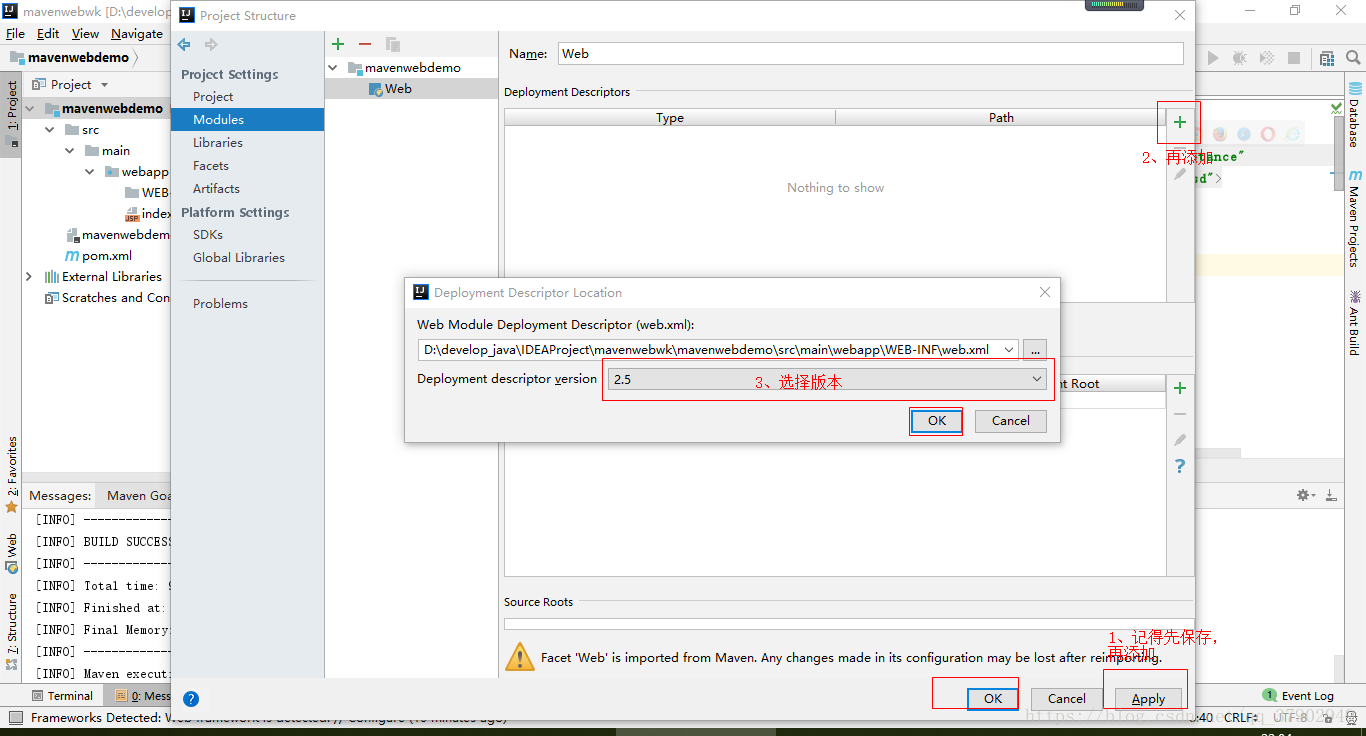The image size is (1366, 736).
Task: Toggle the 1: Project tool window stripe
Action: pyautogui.click(x=11, y=113)
